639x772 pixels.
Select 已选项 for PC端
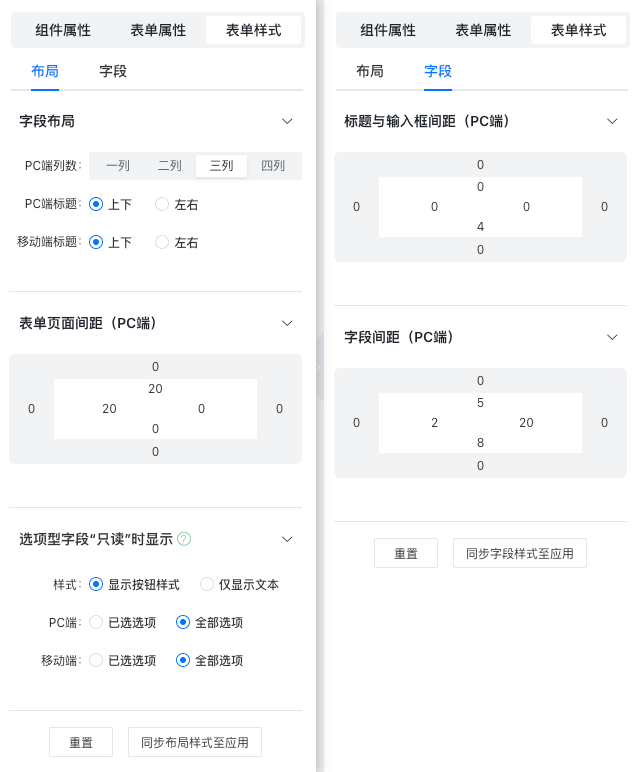click(96, 622)
